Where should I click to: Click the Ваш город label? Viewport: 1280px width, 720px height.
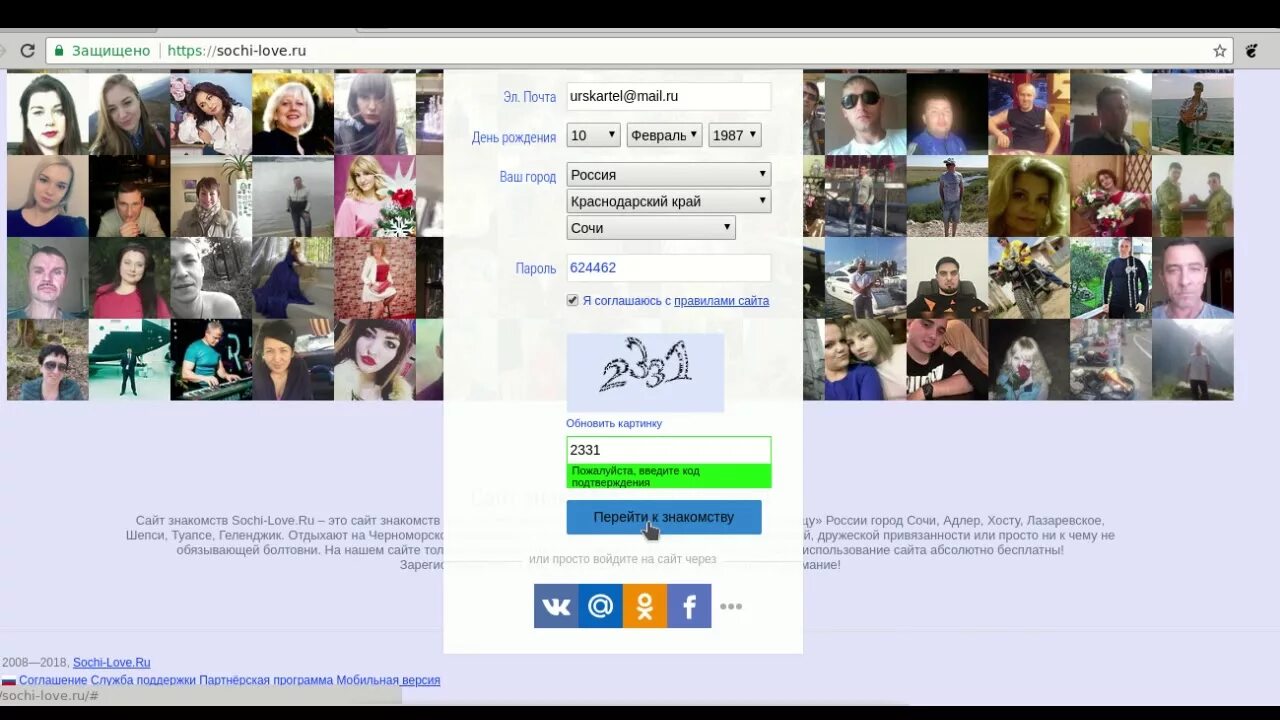click(x=528, y=177)
